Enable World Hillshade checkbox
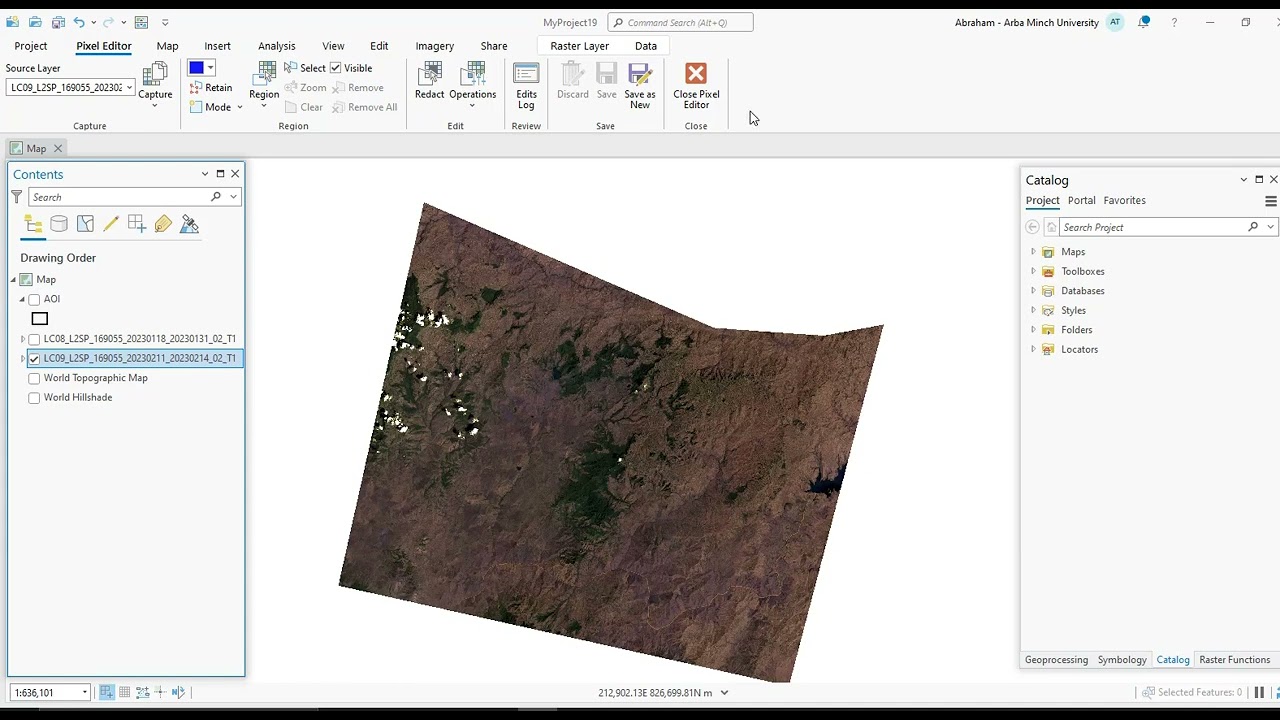The width and height of the screenshot is (1280, 720). pyautogui.click(x=34, y=398)
